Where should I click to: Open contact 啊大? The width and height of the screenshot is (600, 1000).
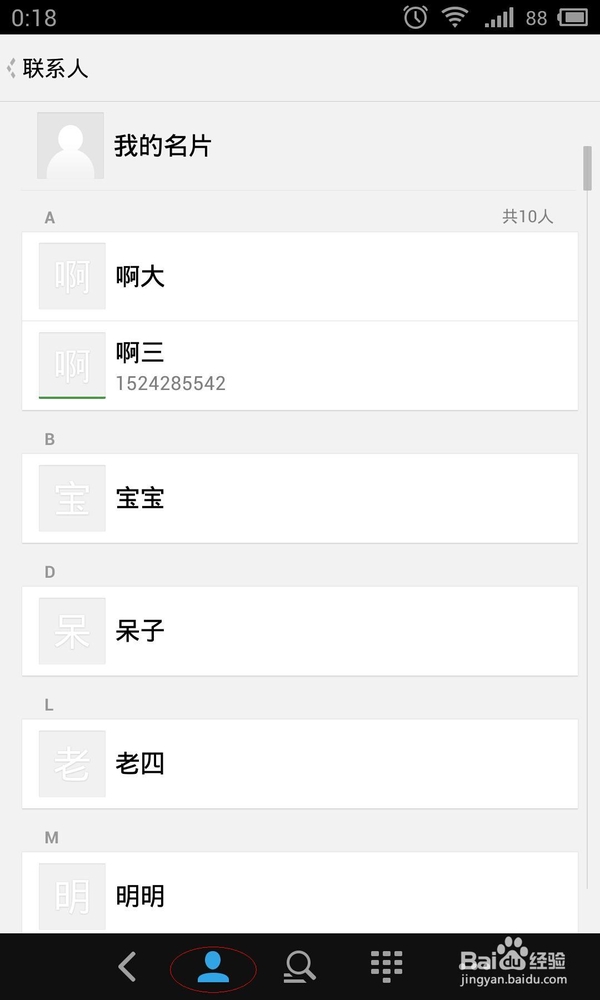[x=300, y=276]
